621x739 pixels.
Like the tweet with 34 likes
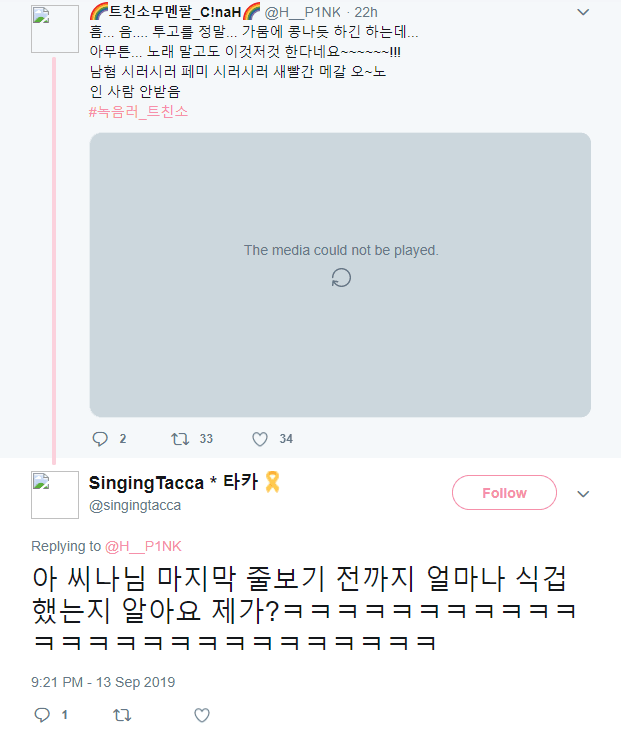(x=260, y=439)
